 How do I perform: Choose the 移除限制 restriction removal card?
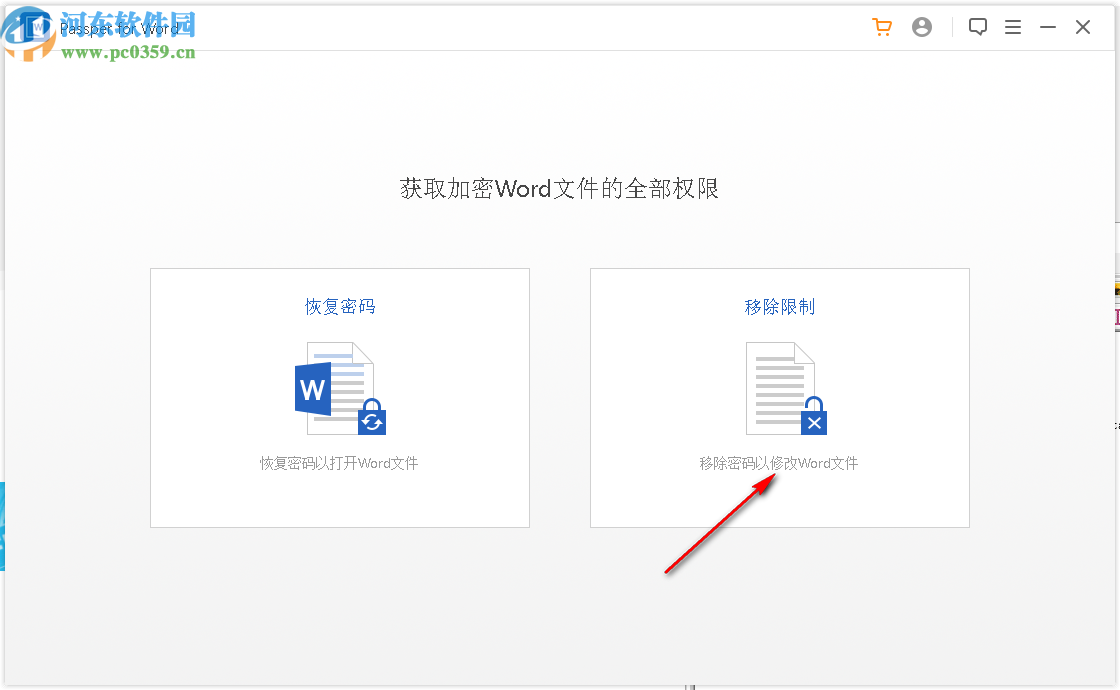click(x=779, y=397)
